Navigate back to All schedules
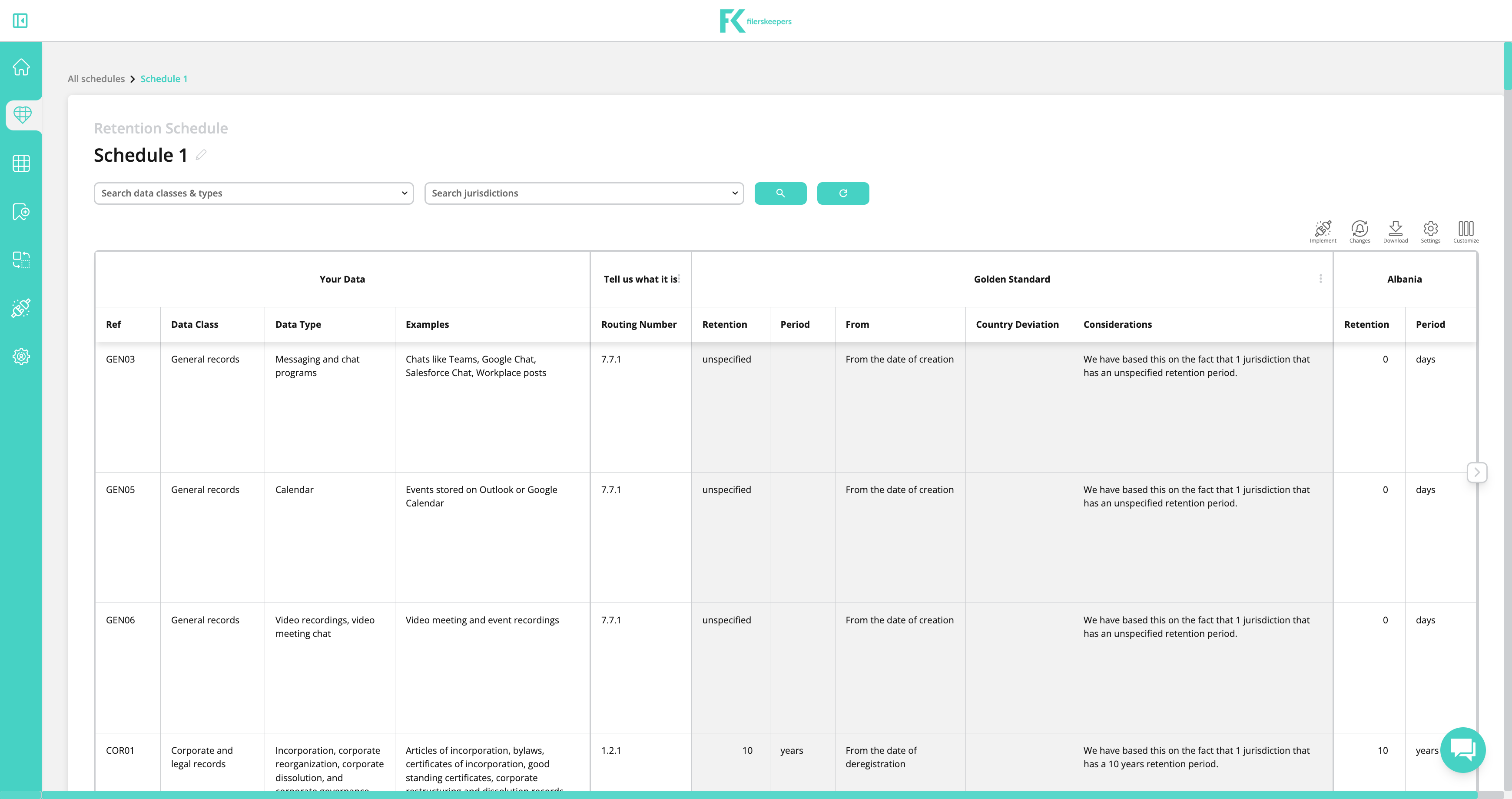 click(96, 79)
